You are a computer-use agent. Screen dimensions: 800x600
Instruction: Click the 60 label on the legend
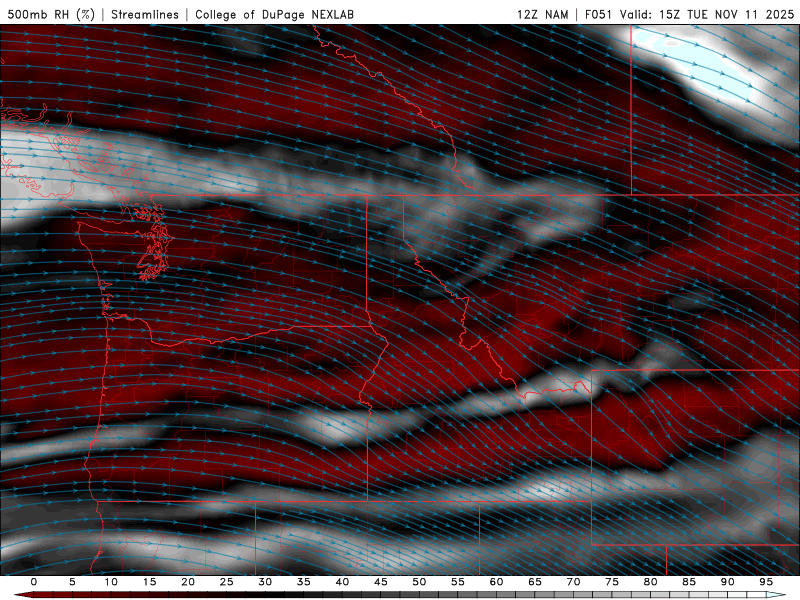pos(496,582)
